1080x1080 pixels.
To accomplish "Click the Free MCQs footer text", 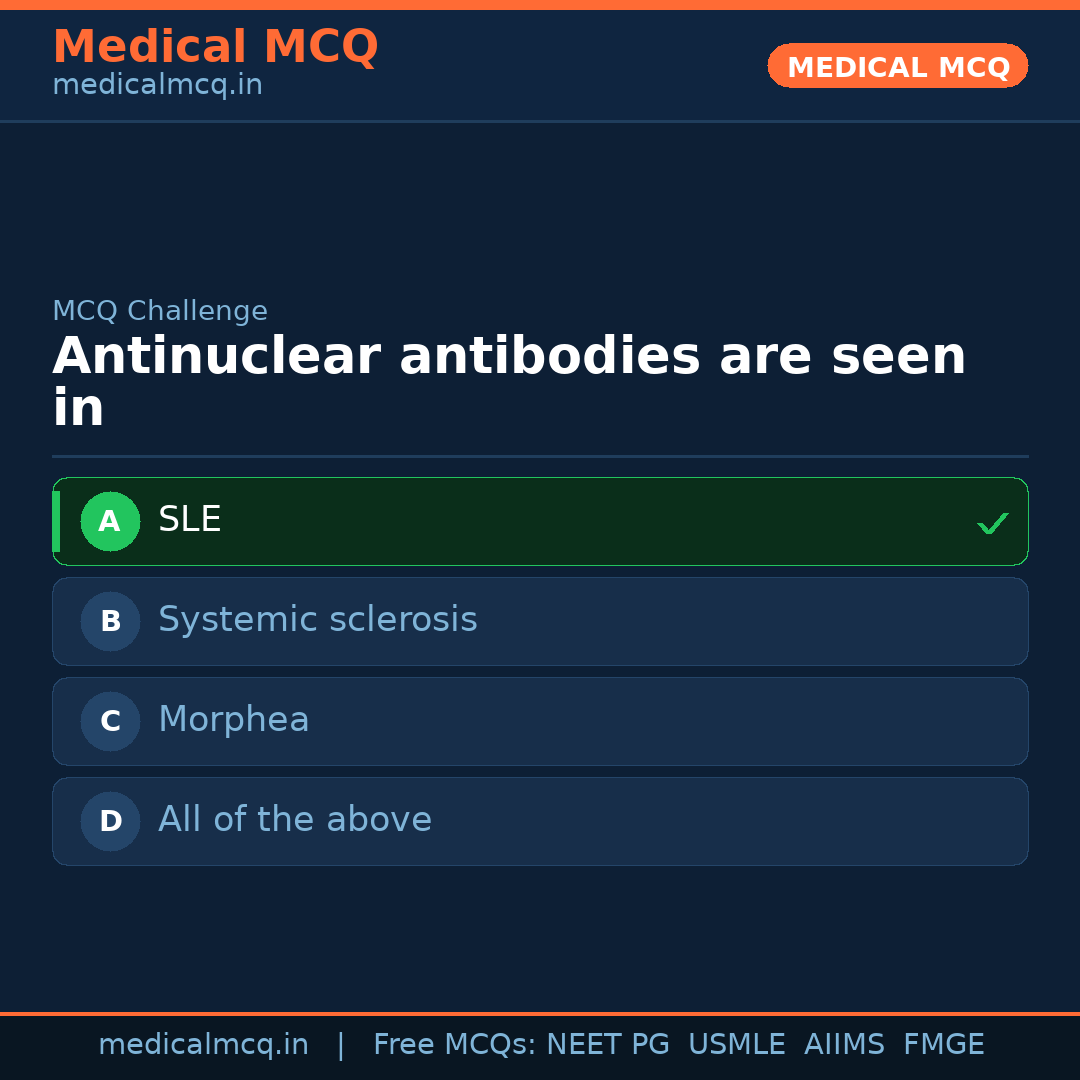I will (x=454, y=1045).
